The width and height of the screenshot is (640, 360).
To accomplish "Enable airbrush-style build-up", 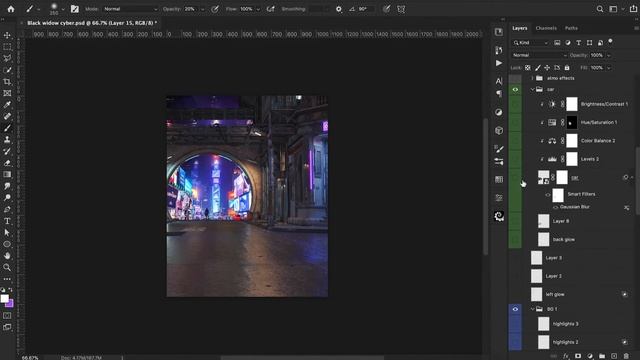I will pos(270,9).
